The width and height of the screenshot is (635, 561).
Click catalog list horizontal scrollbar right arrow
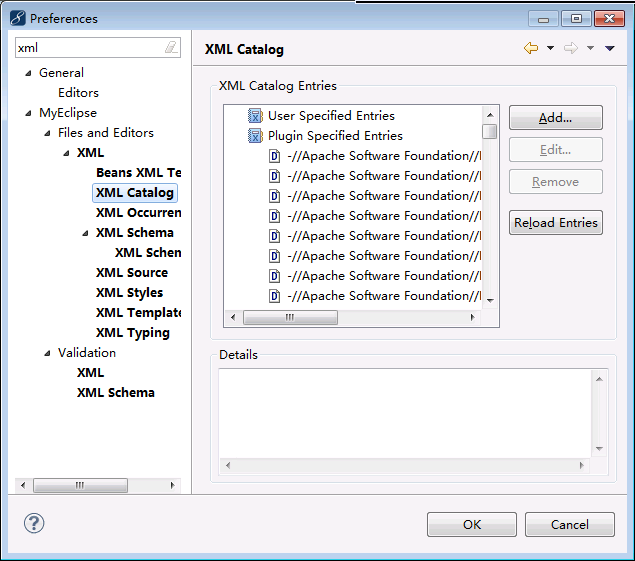(473, 317)
